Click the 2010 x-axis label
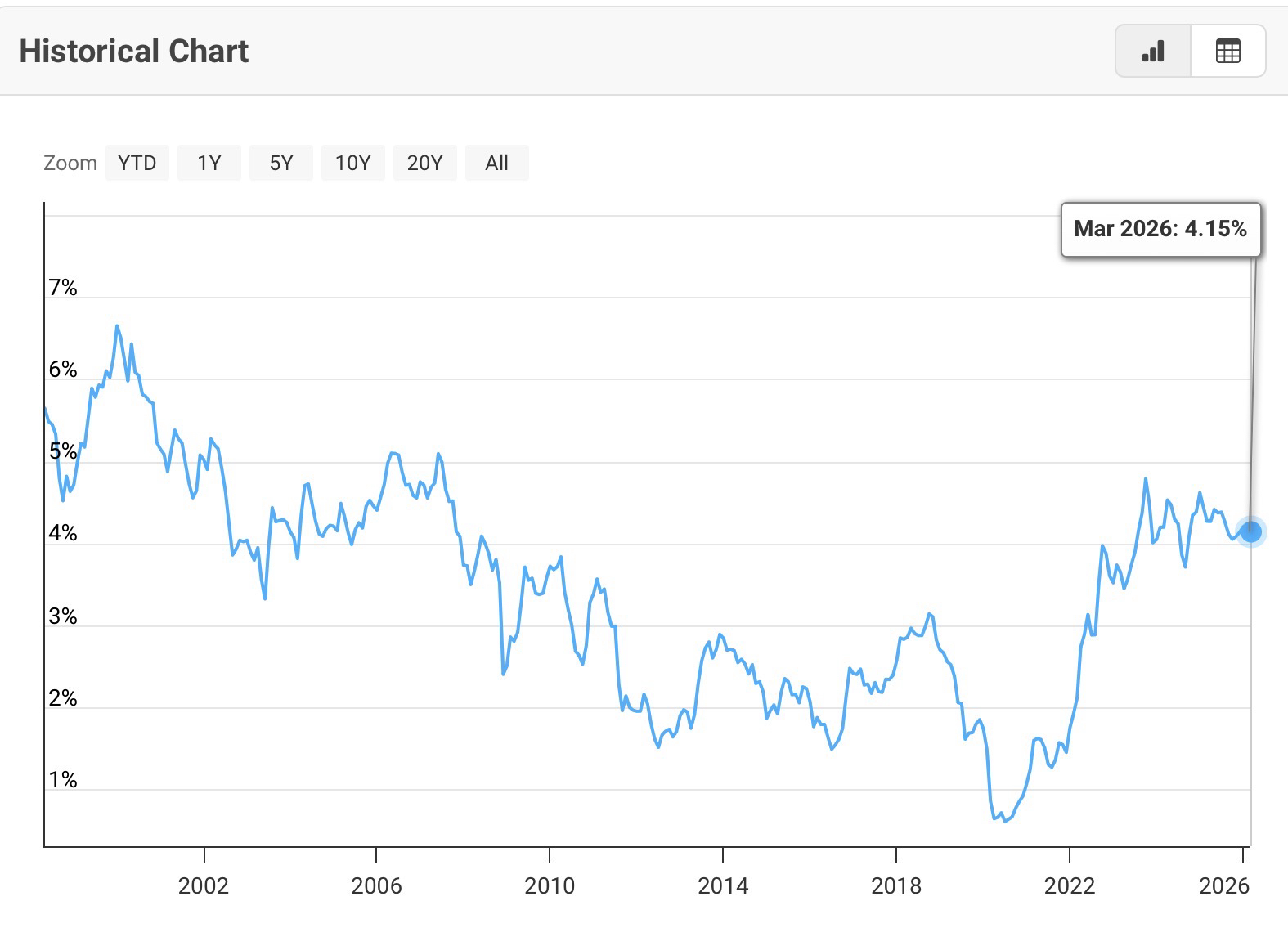The width and height of the screenshot is (1288, 928). [x=550, y=885]
